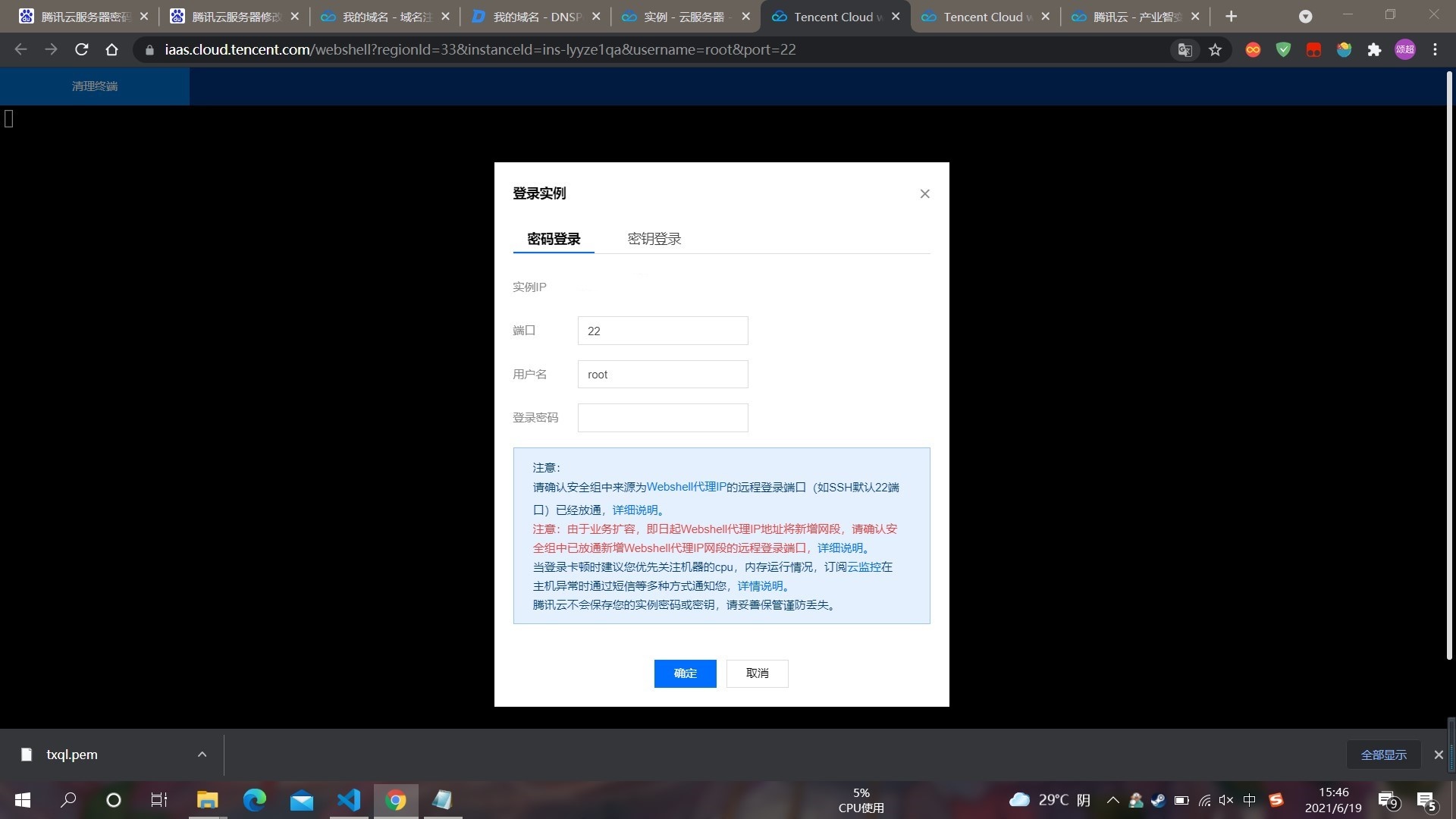Click the 用户名 username input field
Viewport: 1456px width, 819px height.
pyautogui.click(x=663, y=374)
